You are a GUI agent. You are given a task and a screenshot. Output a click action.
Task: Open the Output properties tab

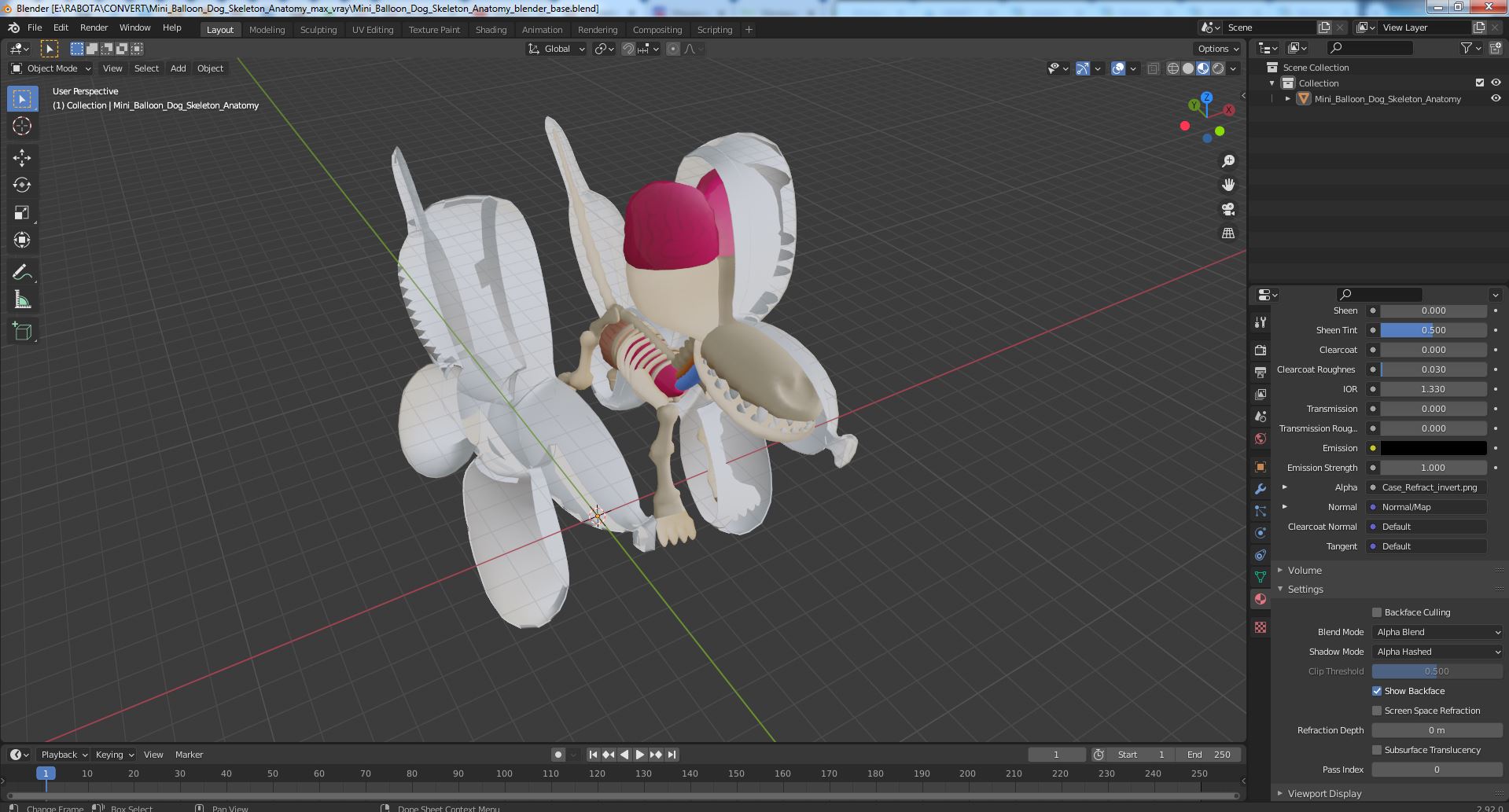1261,372
